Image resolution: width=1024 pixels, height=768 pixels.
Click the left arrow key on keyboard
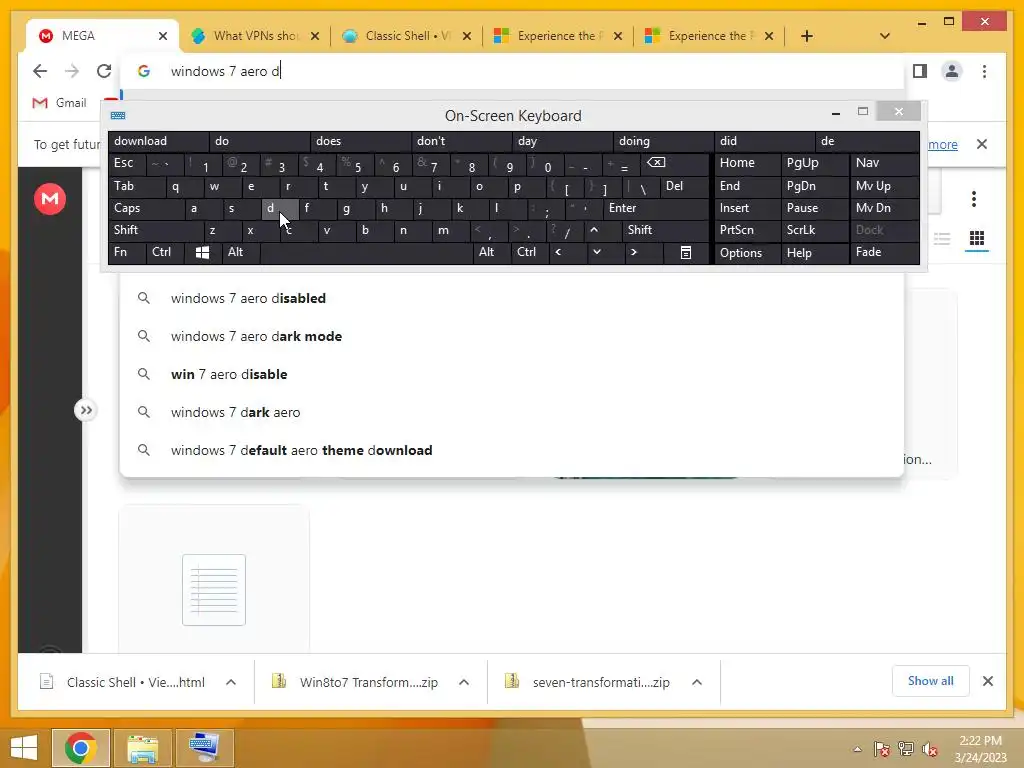click(x=558, y=253)
